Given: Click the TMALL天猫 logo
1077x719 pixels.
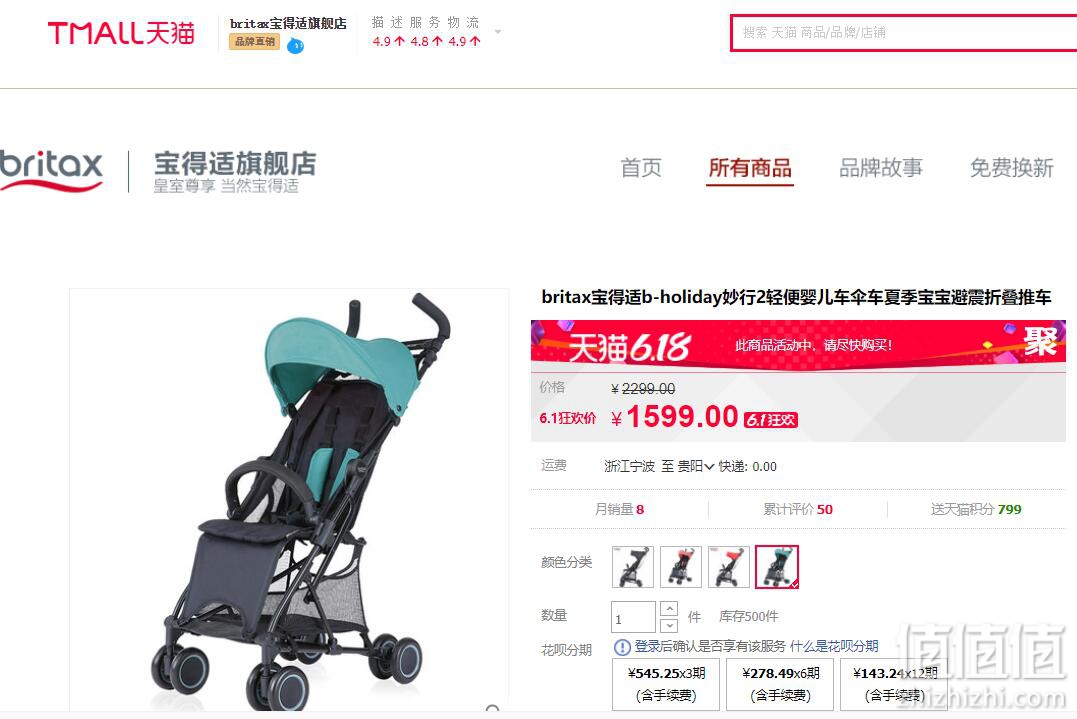Looking at the screenshot, I should pos(121,32).
